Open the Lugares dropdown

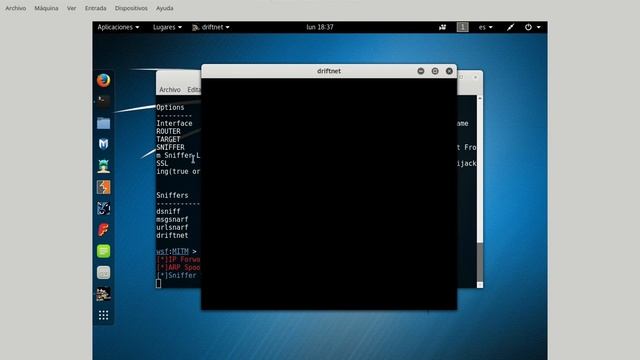click(167, 27)
